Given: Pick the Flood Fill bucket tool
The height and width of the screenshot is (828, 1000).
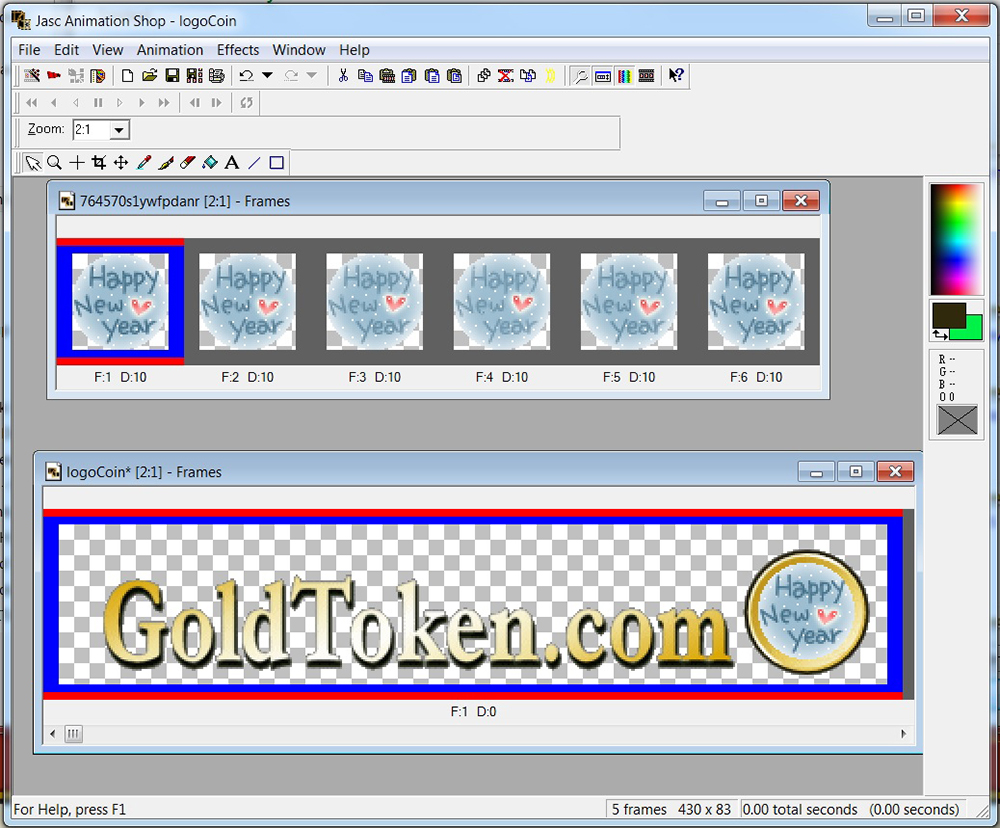Looking at the screenshot, I should (x=210, y=163).
